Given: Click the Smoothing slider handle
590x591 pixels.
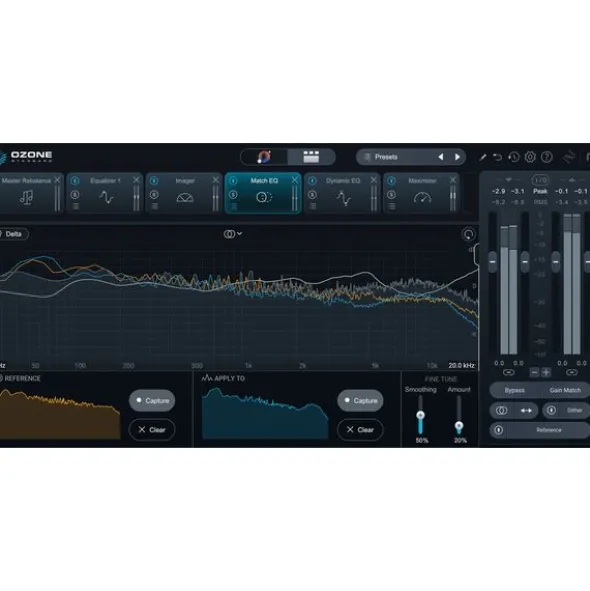Looking at the screenshot, I should [x=420, y=415].
